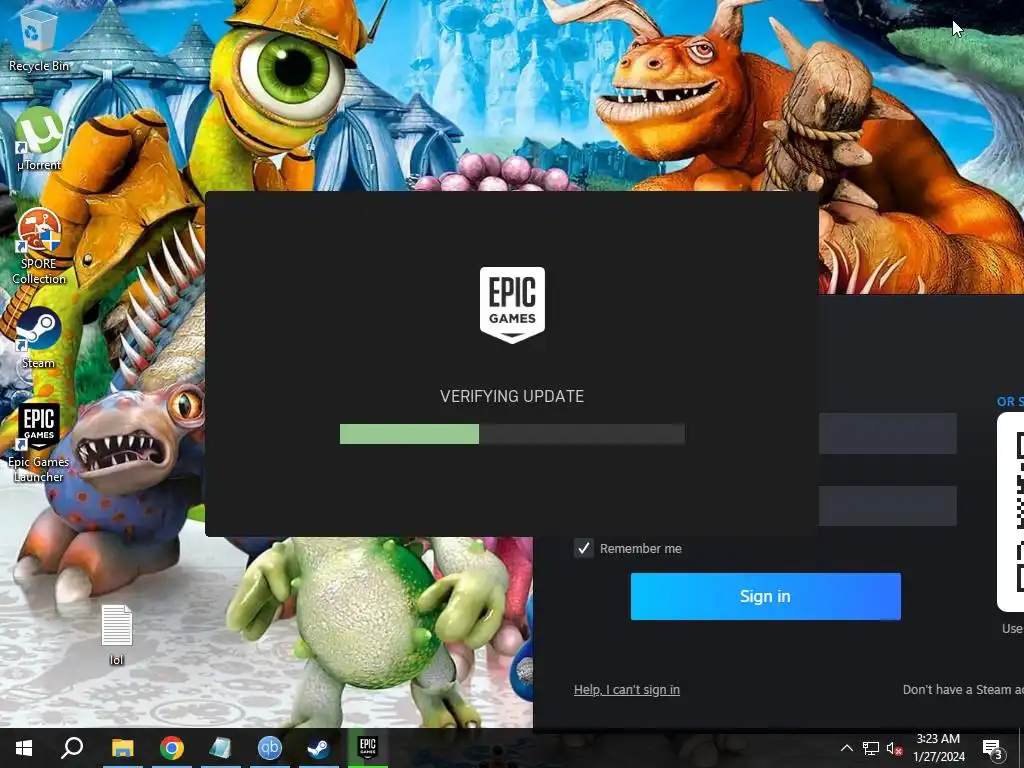
Task: Uncheck Remember me in Steam login
Action: (x=583, y=548)
